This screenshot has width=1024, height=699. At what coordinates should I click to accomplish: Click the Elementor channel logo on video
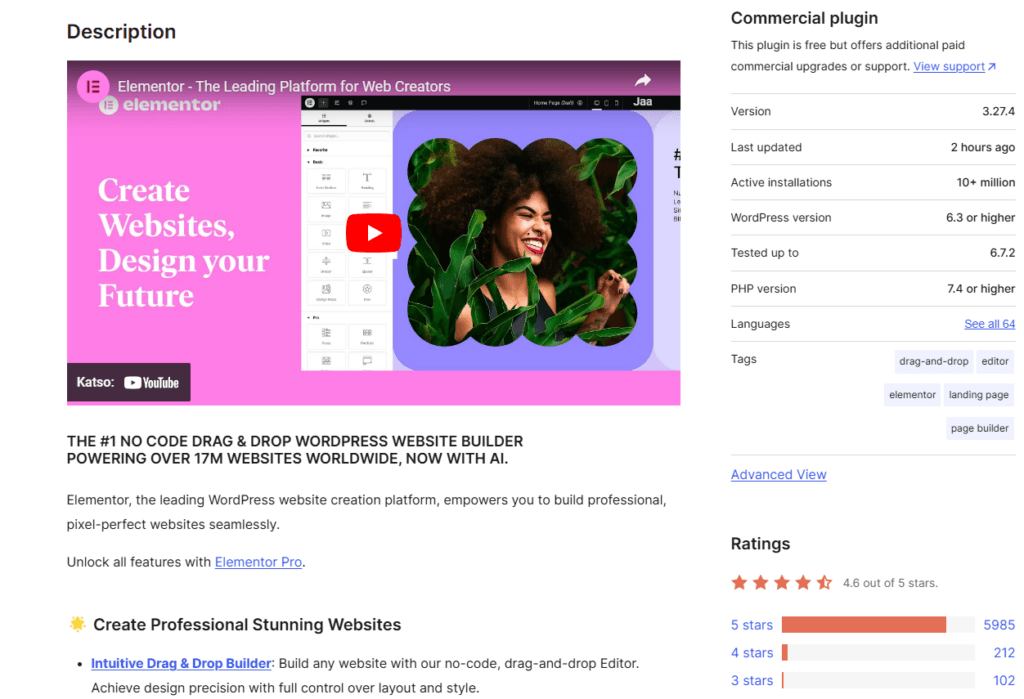click(93, 86)
